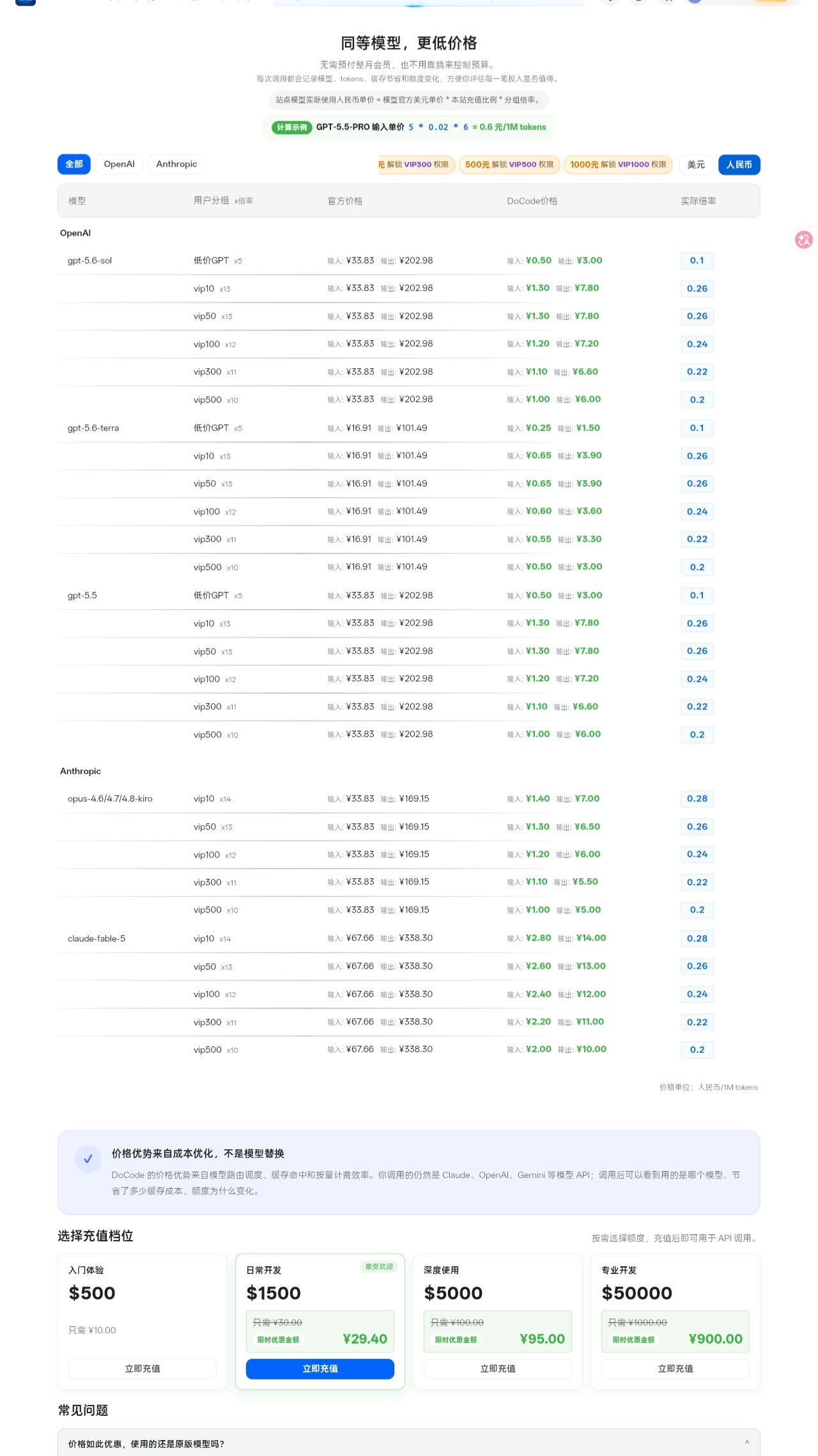Filter models by Anthropic tab
The image size is (818, 1456).
pos(176,164)
